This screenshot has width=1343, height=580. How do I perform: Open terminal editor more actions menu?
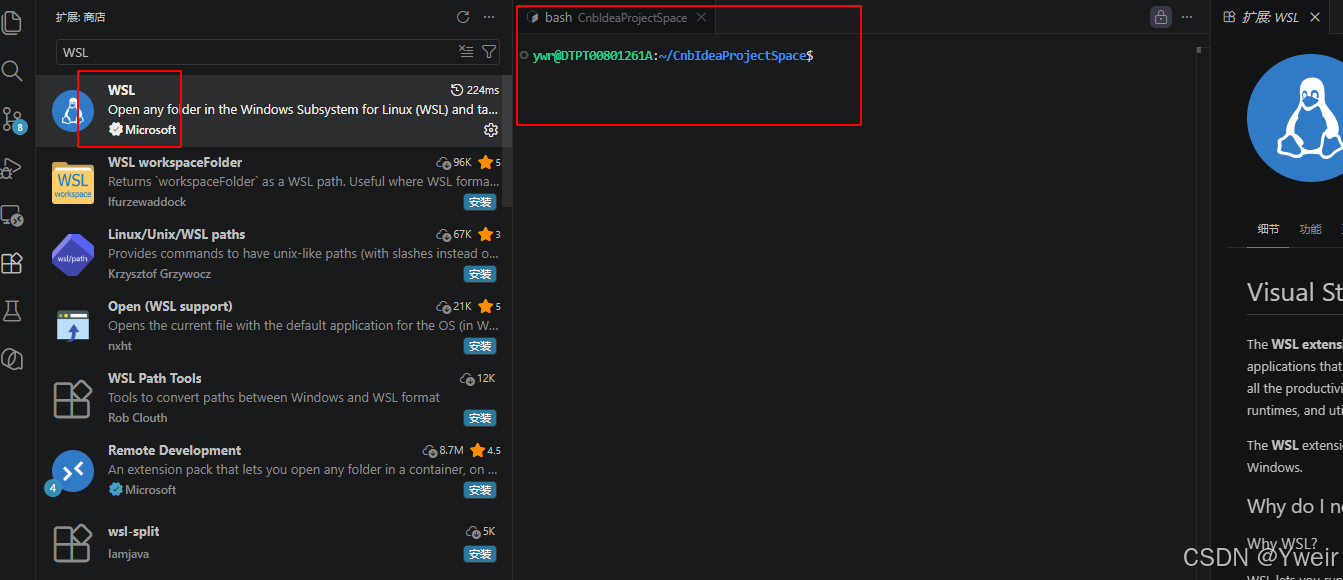point(1187,17)
